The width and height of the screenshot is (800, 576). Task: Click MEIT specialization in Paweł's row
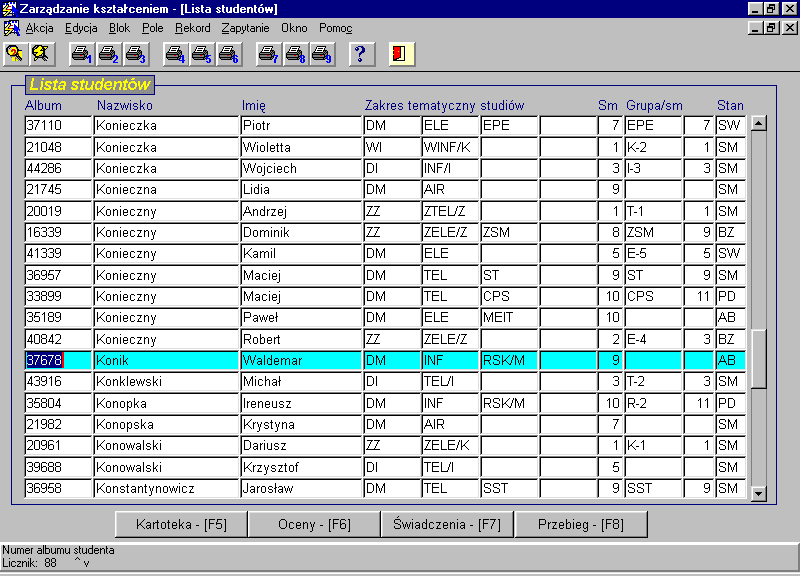509,317
